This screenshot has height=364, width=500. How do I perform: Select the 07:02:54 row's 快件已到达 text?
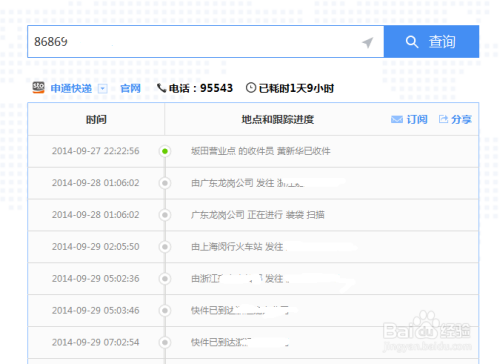[x=213, y=342]
